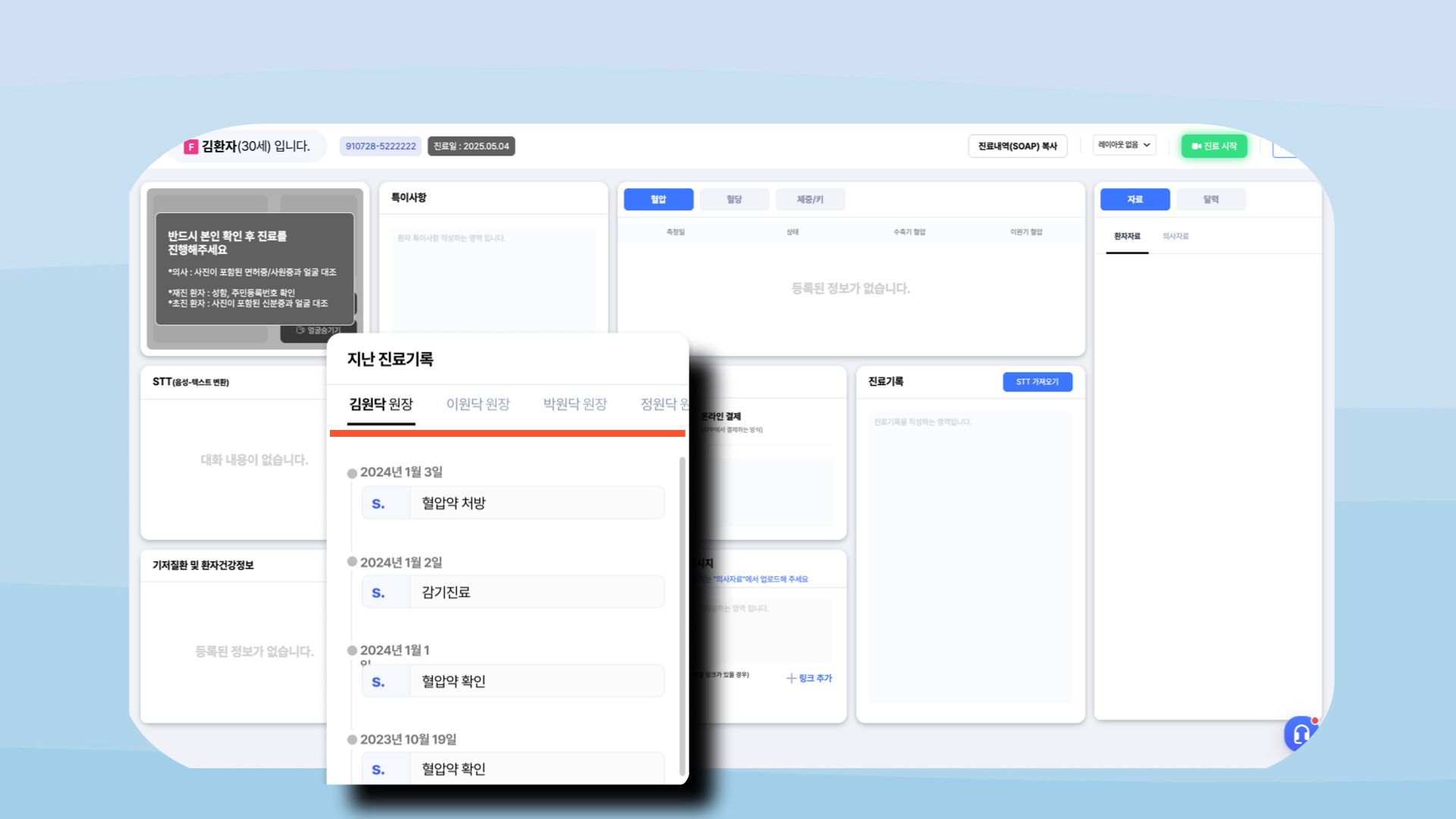Click the camera icon on 진료 시작

pyautogui.click(x=1196, y=146)
